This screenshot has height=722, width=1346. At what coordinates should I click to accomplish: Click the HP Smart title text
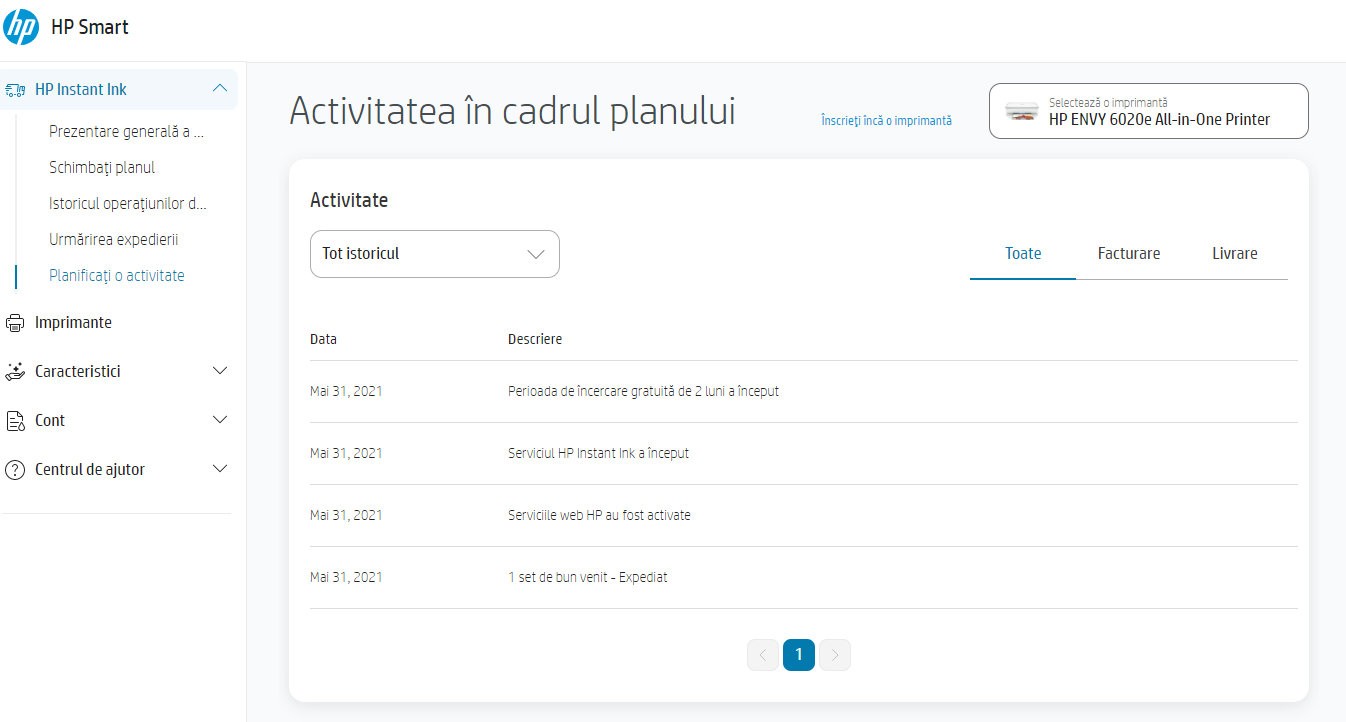pyautogui.click(x=90, y=27)
